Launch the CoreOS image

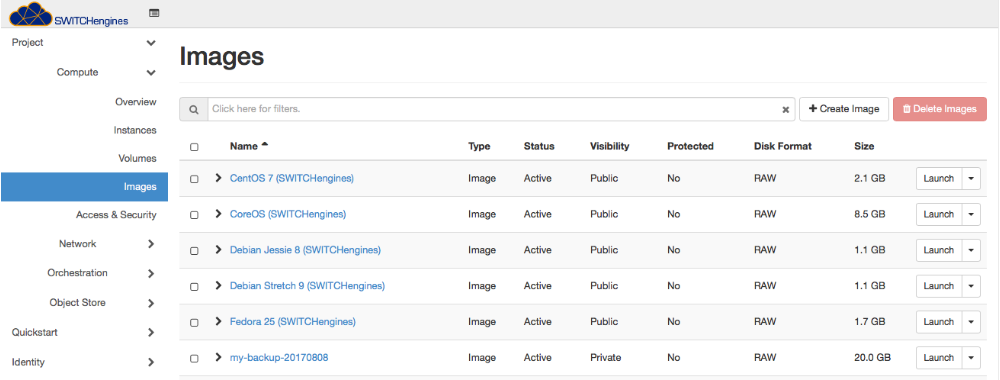tap(939, 214)
